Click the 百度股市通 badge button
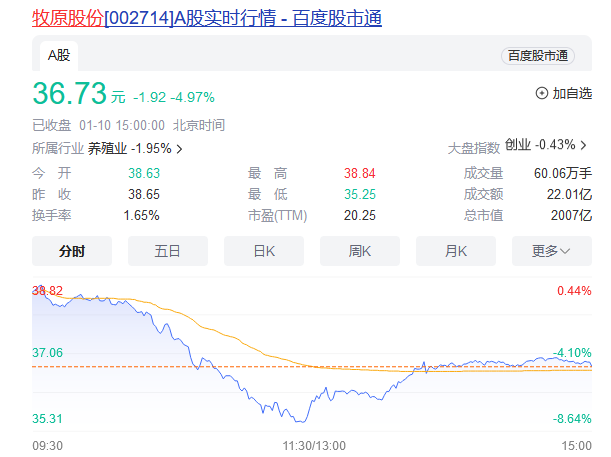 click(x=538, y=56)
